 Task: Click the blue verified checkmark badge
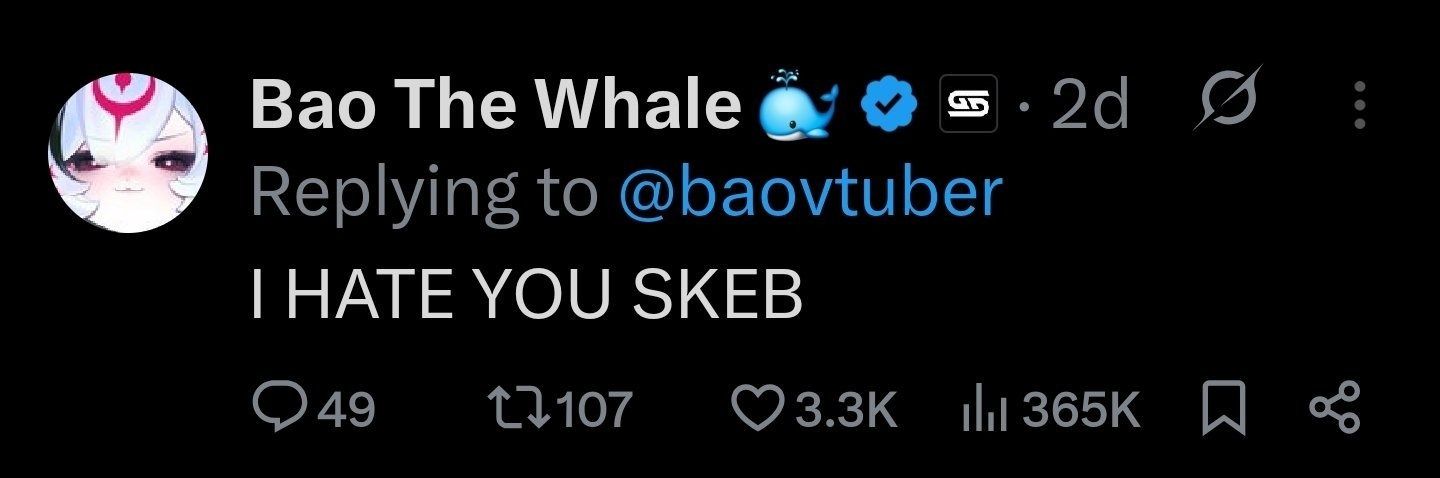pyautogui.click(x=885, y=104)
